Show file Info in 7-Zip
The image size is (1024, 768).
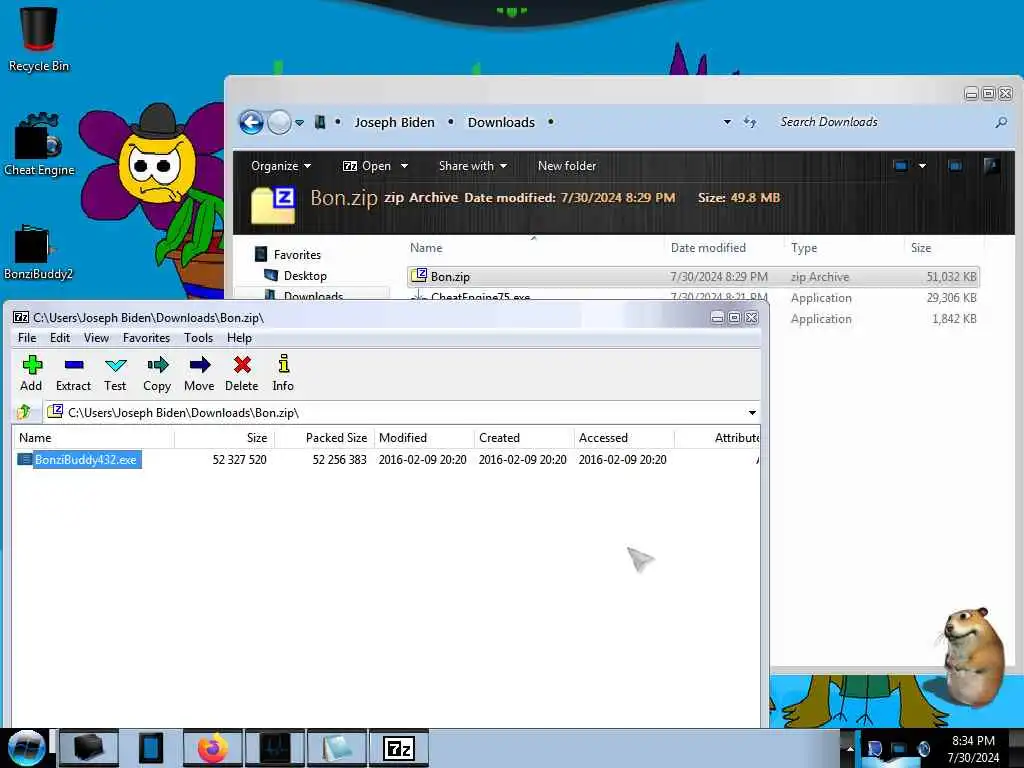pyautogui.click(x=283, y=373)
